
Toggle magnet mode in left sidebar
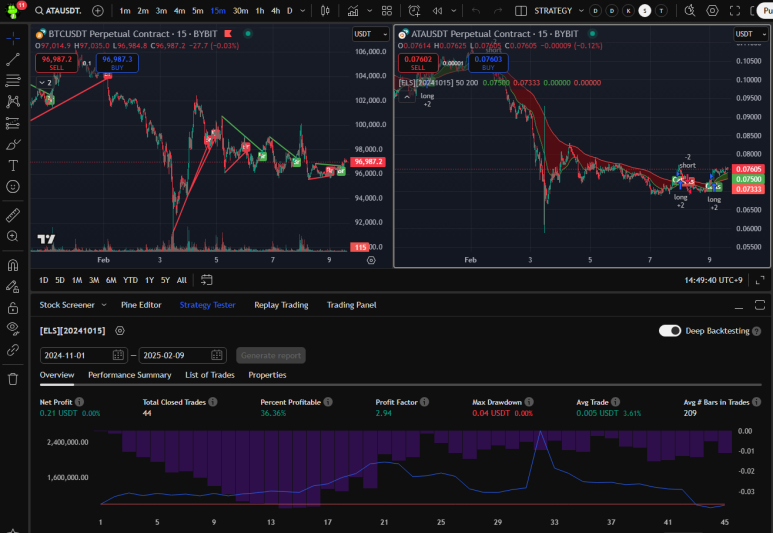click(13, 265)
